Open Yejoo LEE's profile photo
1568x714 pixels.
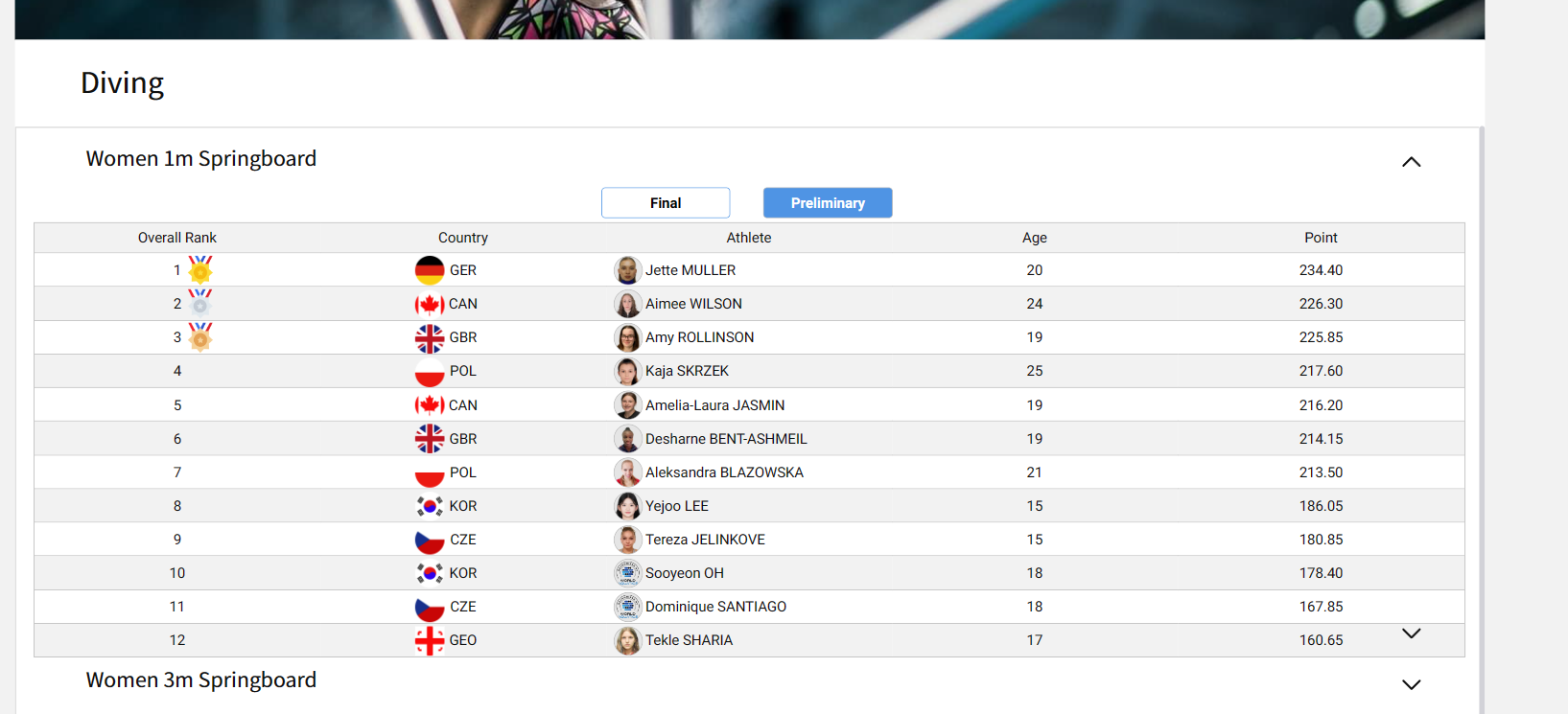pyautogui.click(x=628, y=506)
